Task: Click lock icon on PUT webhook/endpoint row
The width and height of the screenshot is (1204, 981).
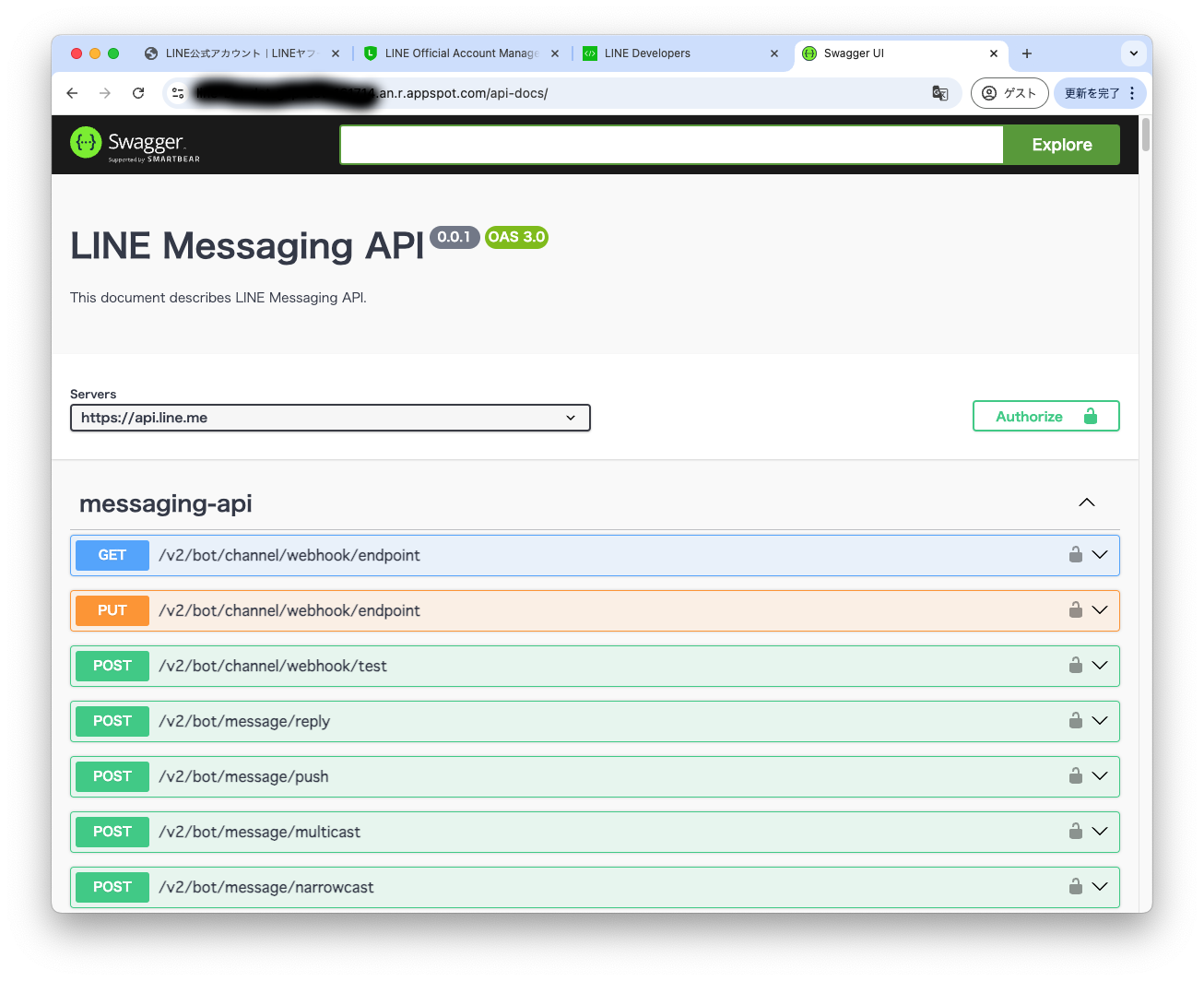Action: point(1075,609)
